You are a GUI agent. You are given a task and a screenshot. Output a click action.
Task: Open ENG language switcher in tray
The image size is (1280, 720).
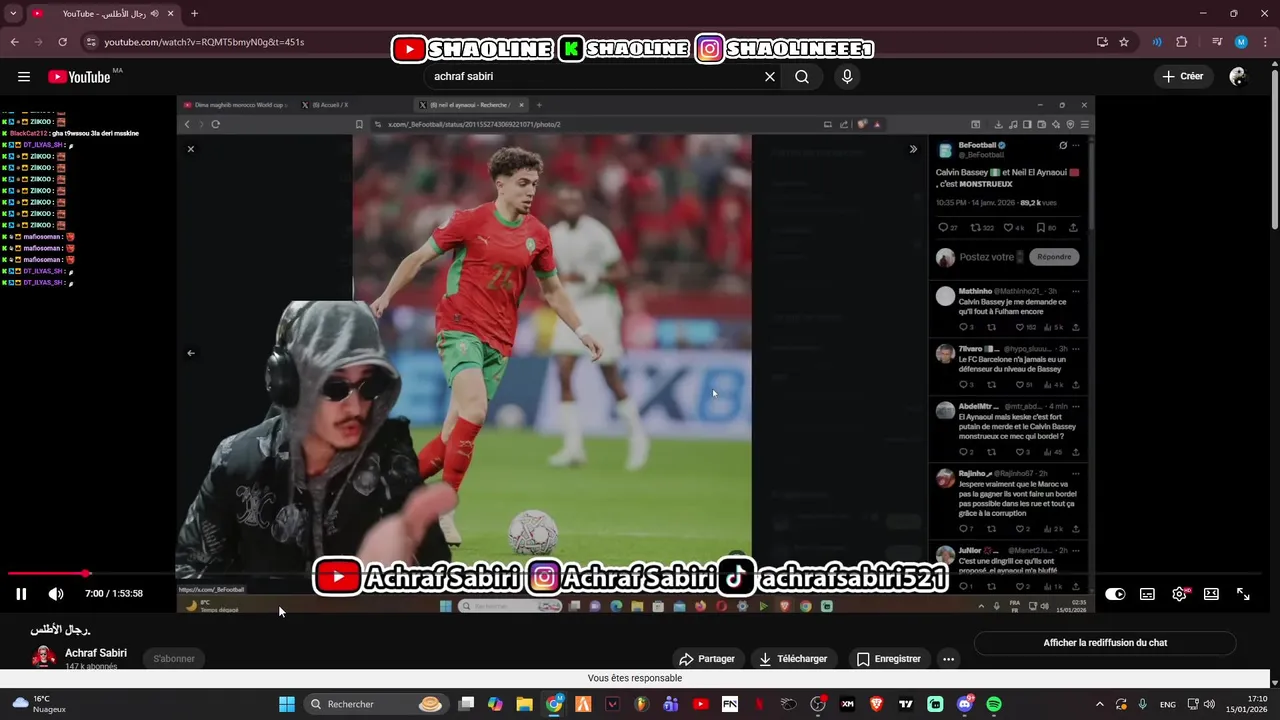[1167, 704]
